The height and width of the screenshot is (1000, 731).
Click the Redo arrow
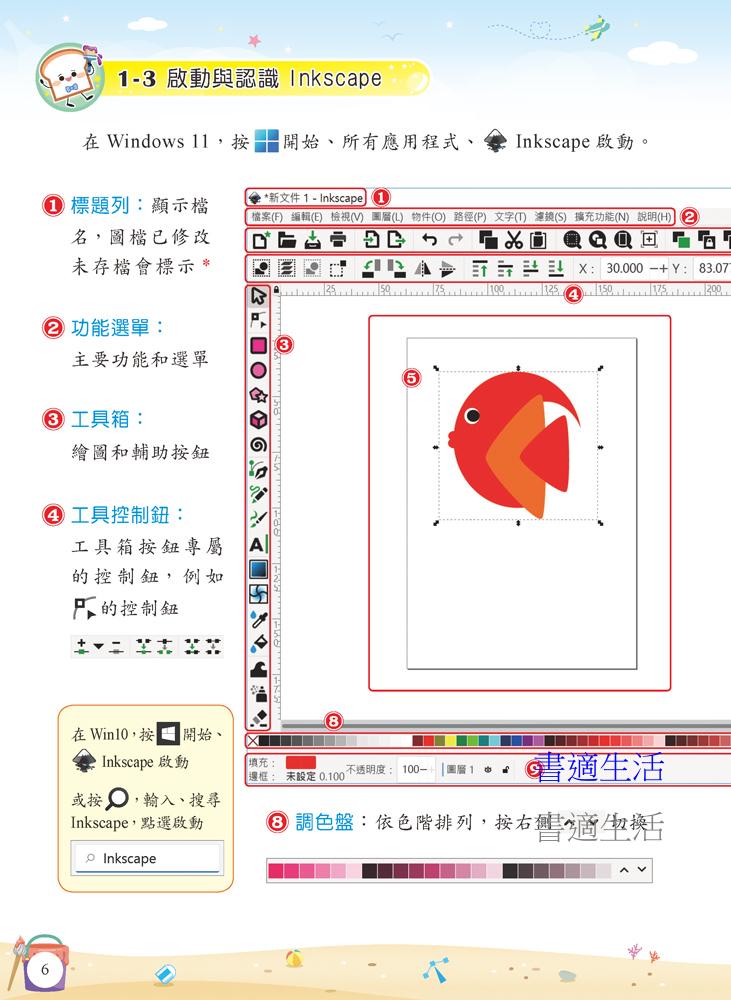455,240
